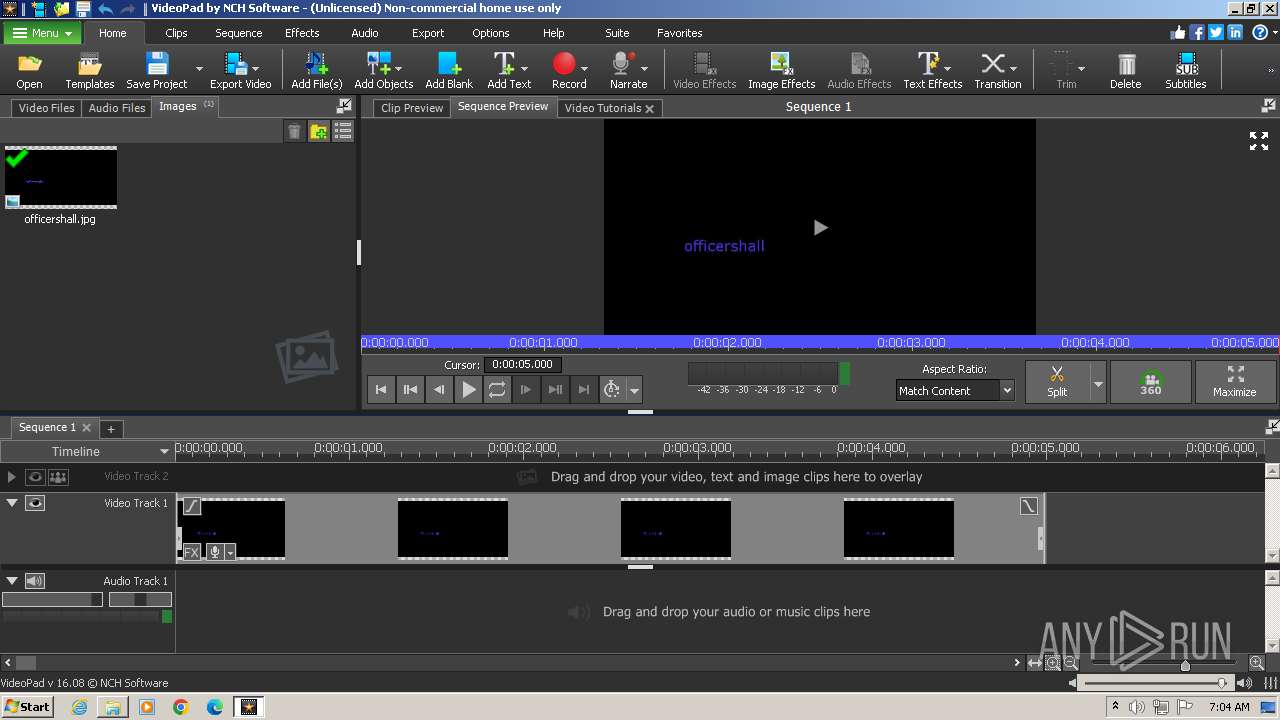The image size is (1280, 720).
Task: Open Chrome from the taskbar
Action: (181, 707)
